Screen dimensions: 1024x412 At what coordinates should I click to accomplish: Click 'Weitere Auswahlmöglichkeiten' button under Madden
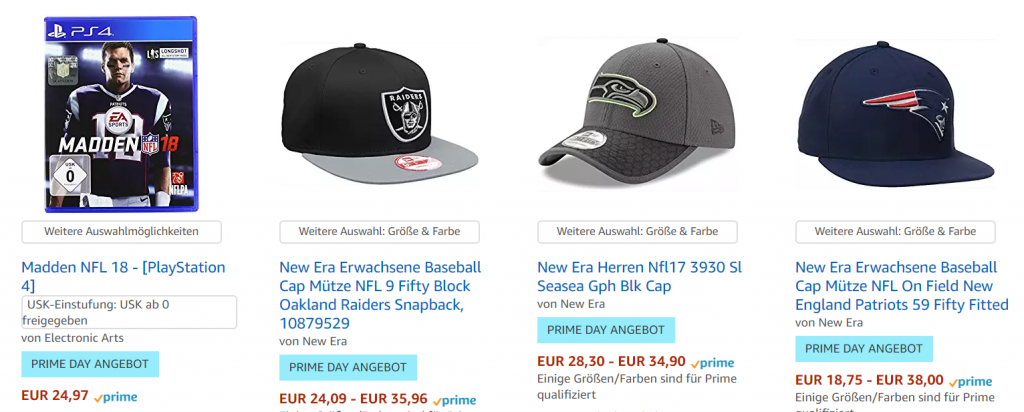point(121,231)
